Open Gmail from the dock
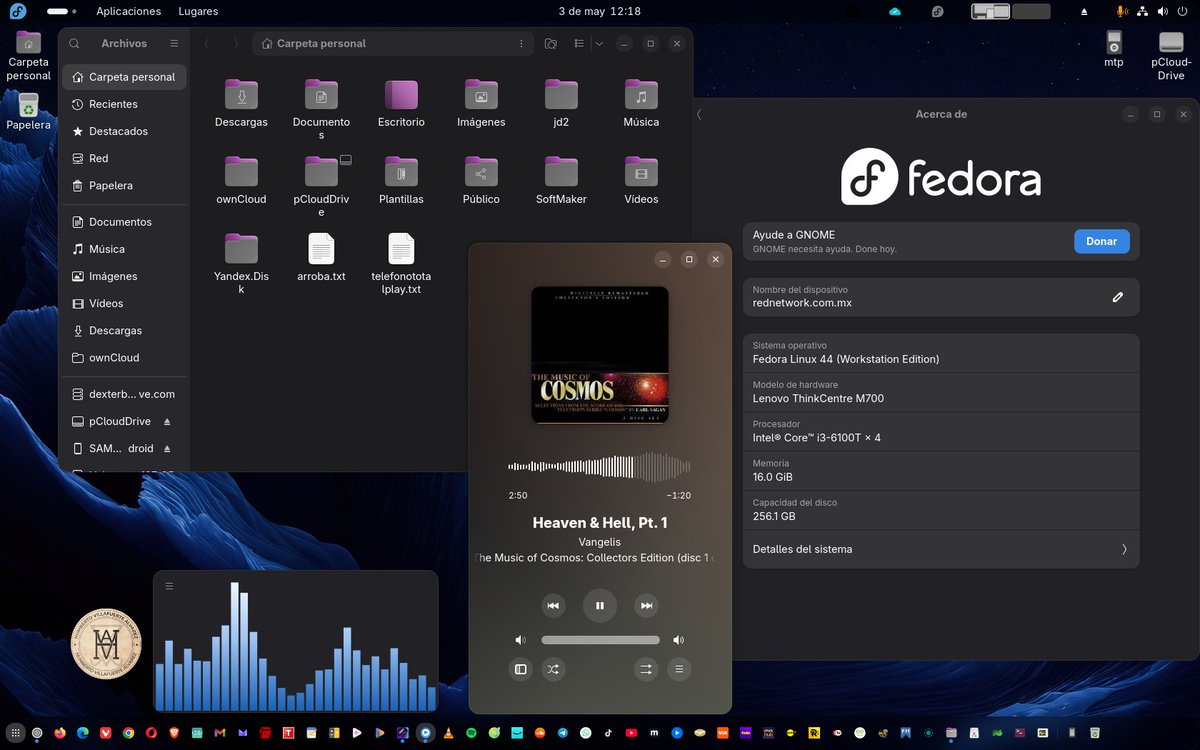The height and width of the screenshot is (750, 1200). [219, 733]
